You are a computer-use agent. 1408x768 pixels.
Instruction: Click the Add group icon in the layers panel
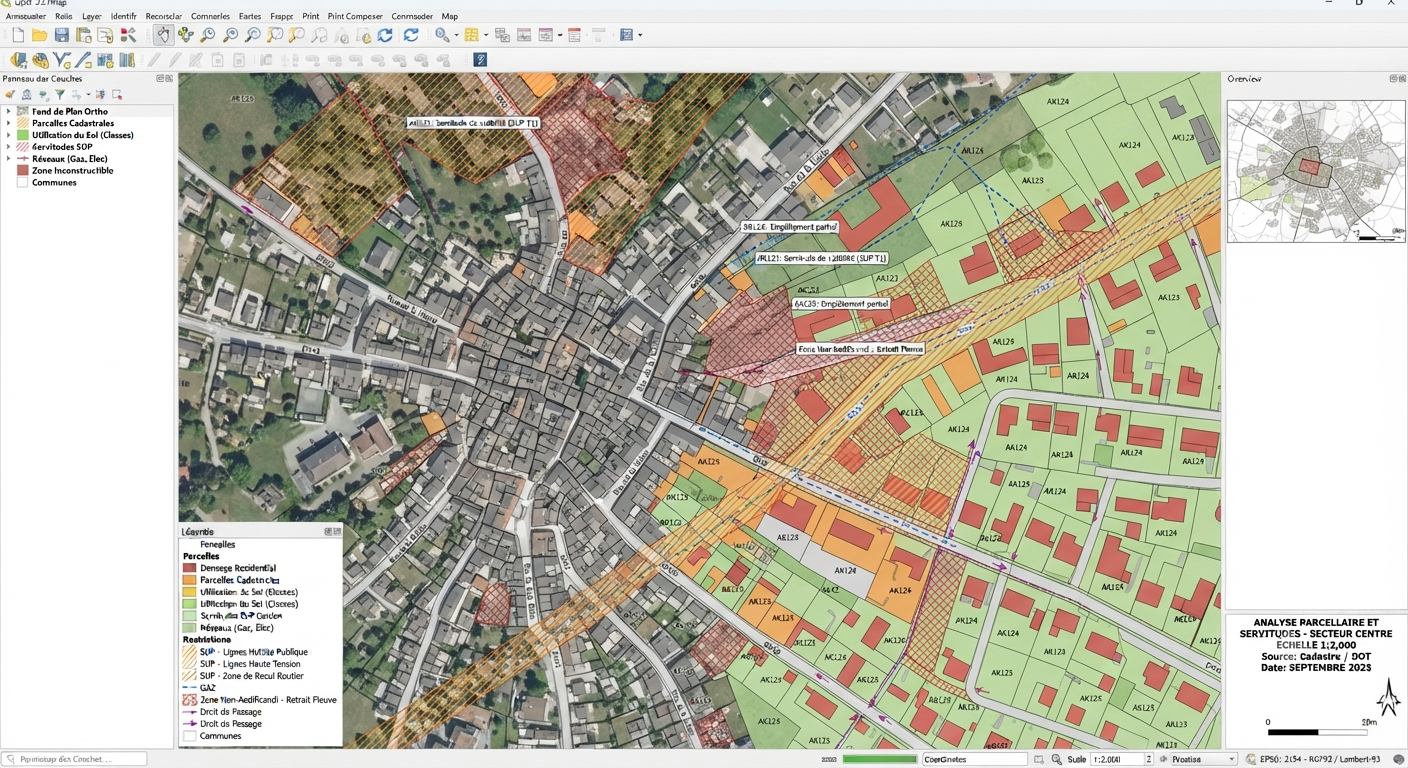pyautogui.click(x=27, y=95)
